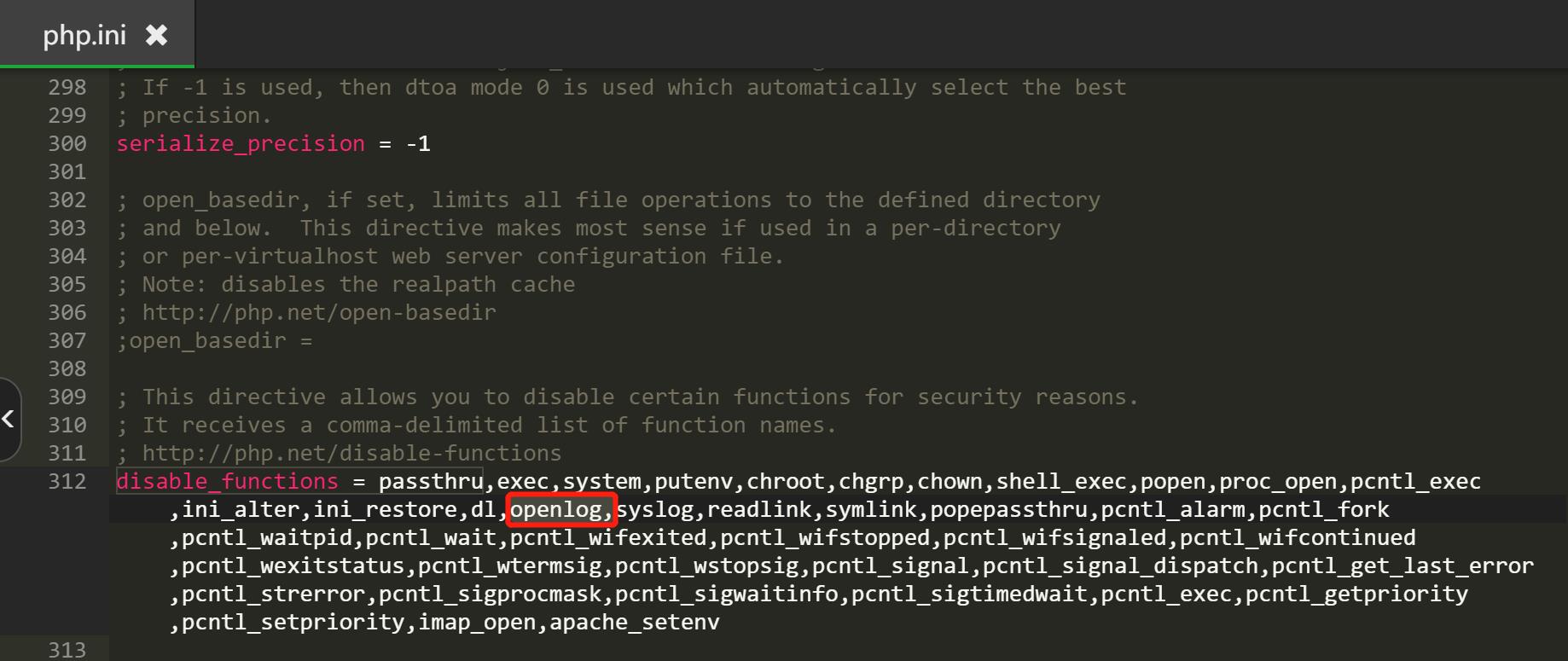Click the pcntl_get_last_error function name
Viewport: 1568px width, 661px height.
(x=1402, y=565)
